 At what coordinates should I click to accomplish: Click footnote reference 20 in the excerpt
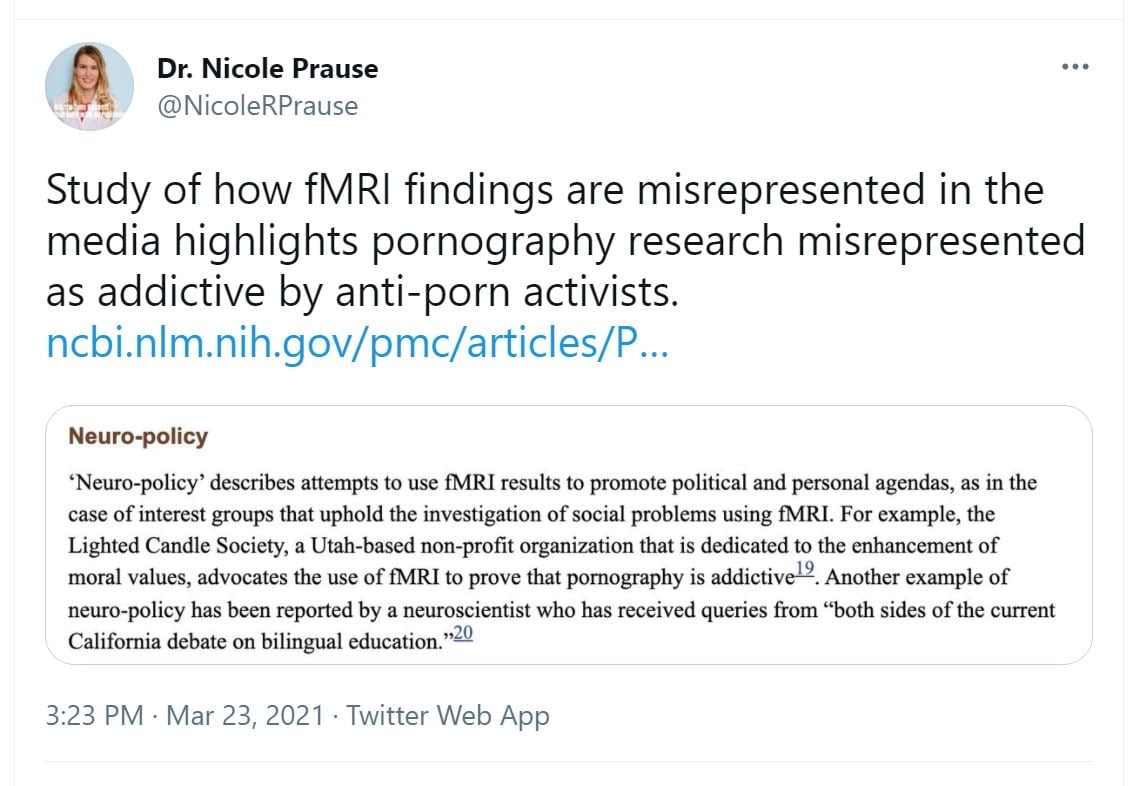point(462,634)
